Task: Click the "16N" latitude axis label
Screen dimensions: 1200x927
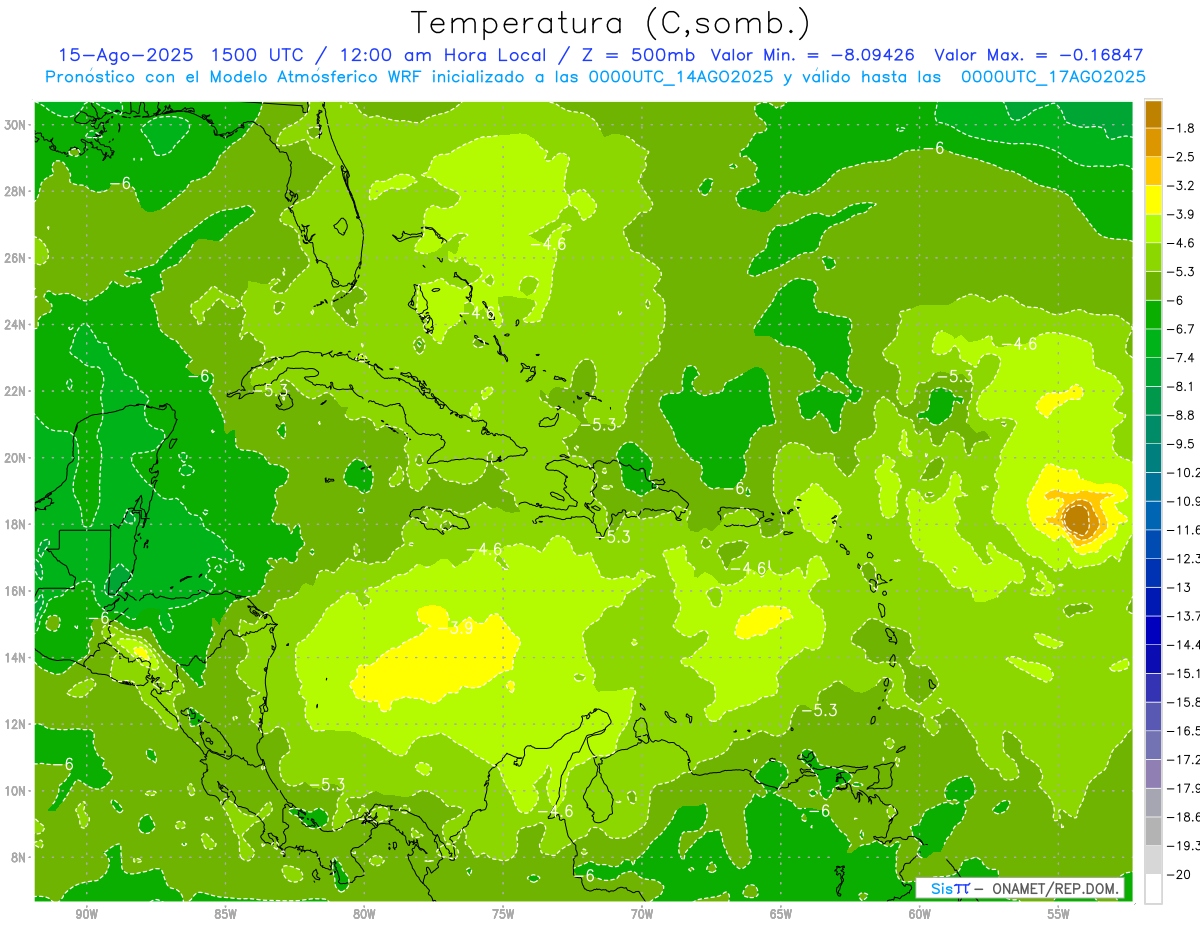Action: 16,591
